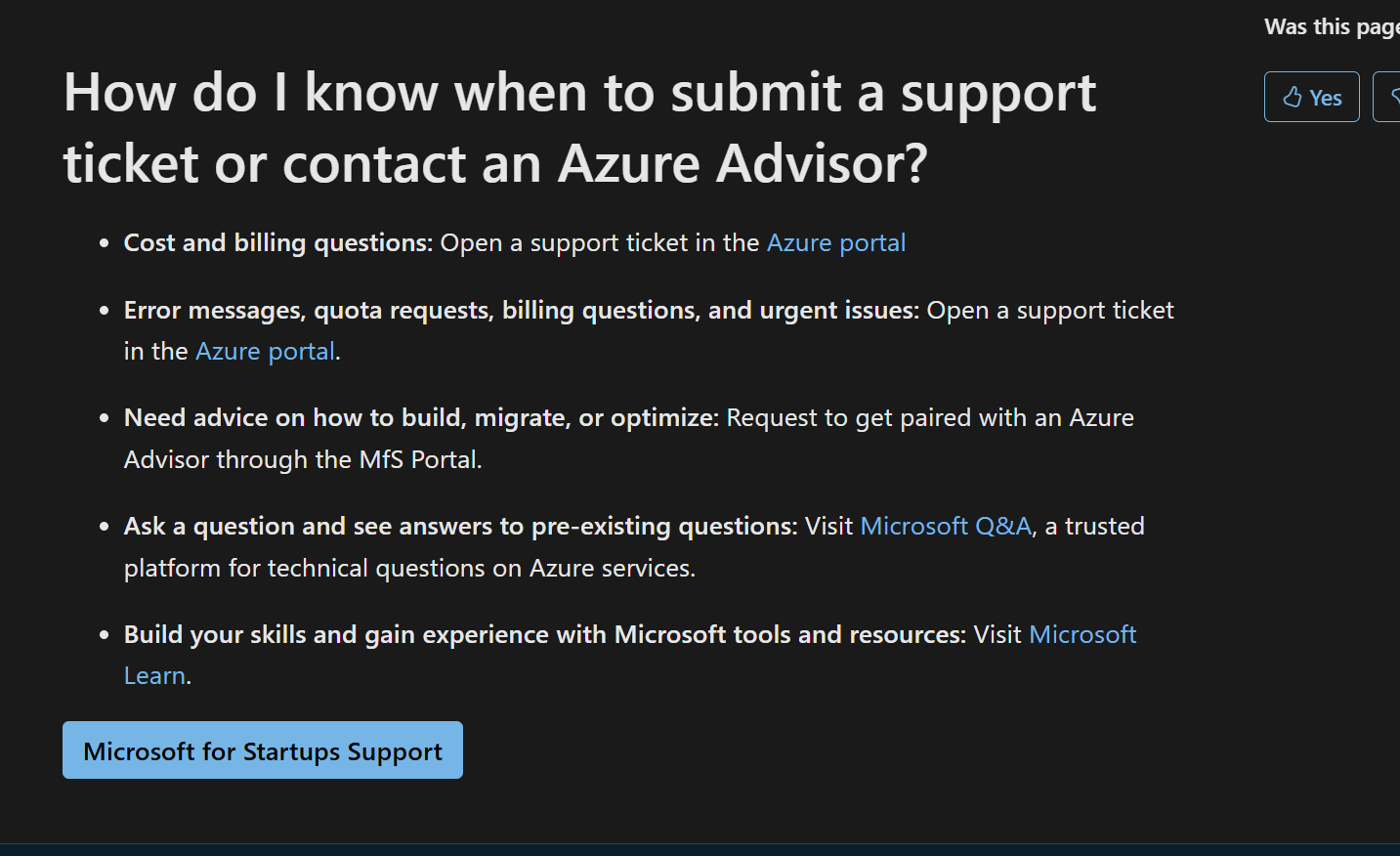Click the thumbs-up icon for page feedback
Image resolution: width=1400 pixels, height=856 pixels.
tap(1293, 97)
